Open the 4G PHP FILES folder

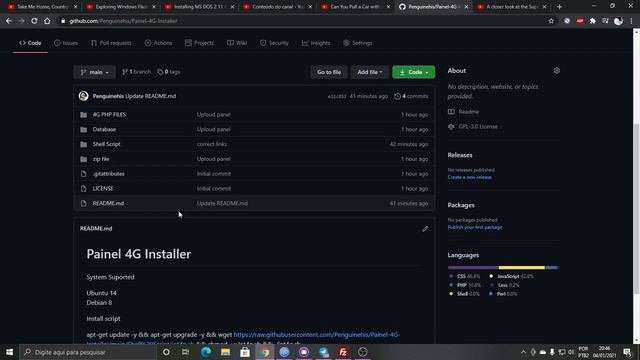click(x=109, y=115)
